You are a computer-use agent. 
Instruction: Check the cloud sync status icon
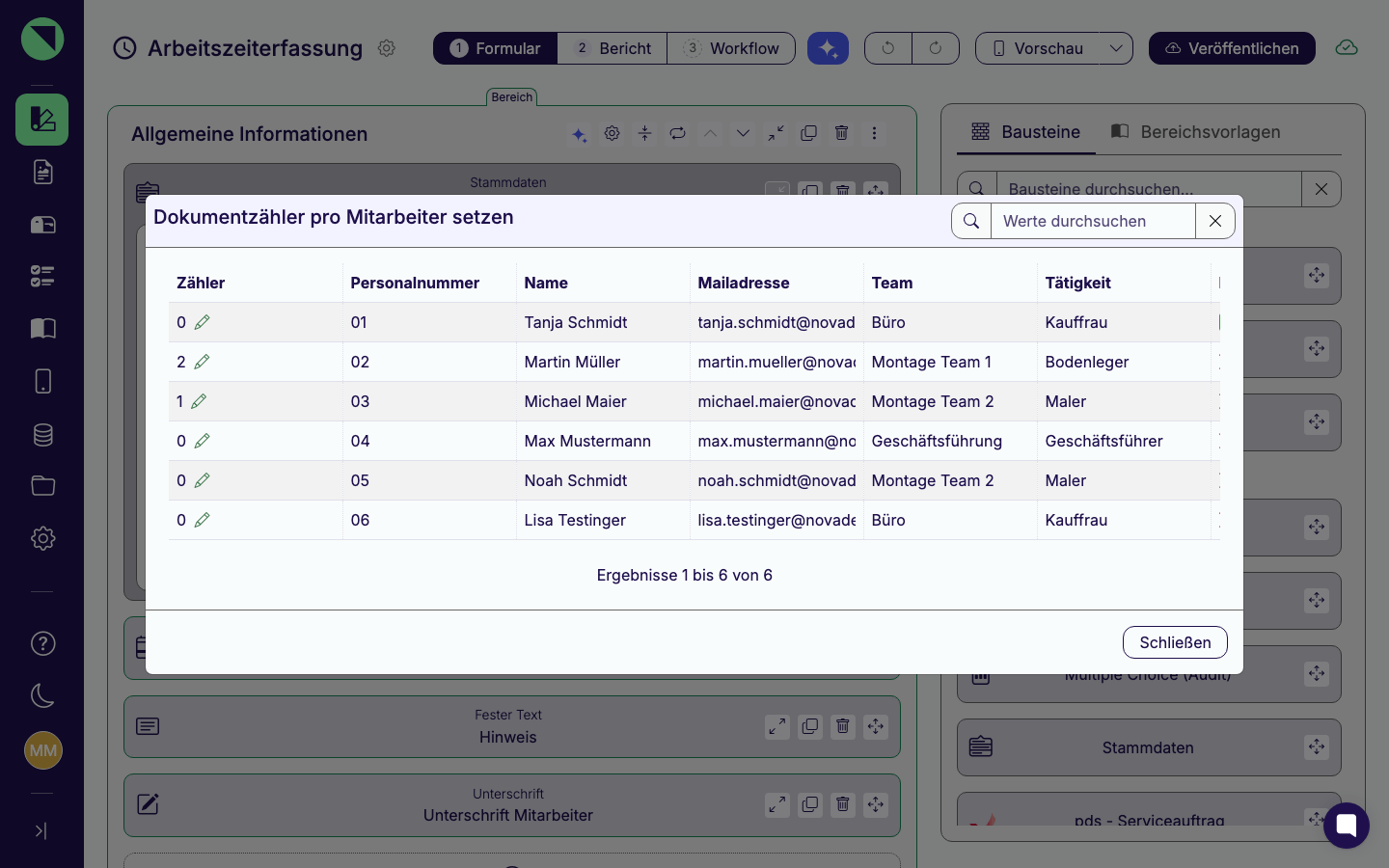(1347, 48)
